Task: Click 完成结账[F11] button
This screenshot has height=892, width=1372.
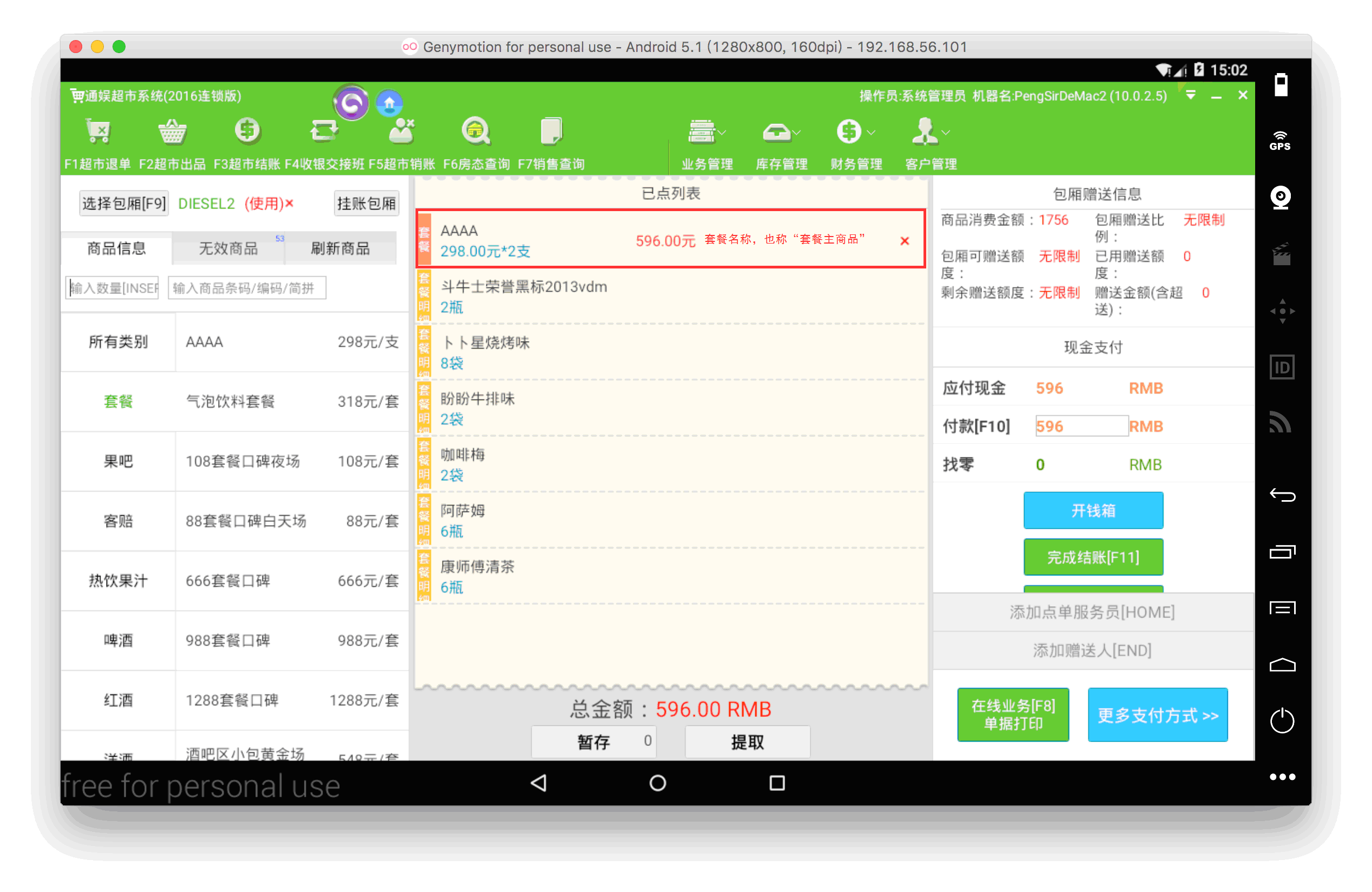Action: pos(1092,557)
